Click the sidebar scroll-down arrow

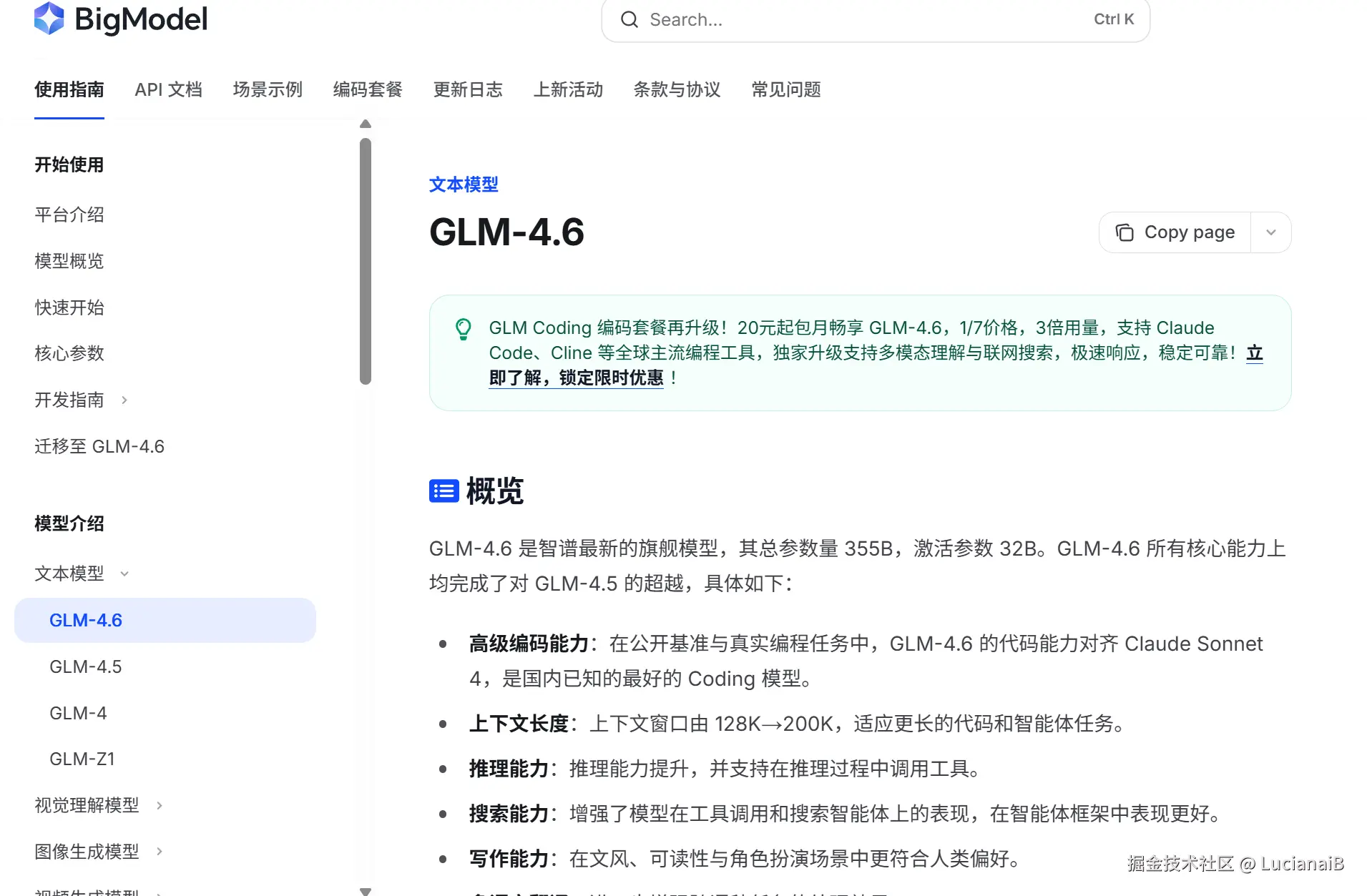click(366, 891)
